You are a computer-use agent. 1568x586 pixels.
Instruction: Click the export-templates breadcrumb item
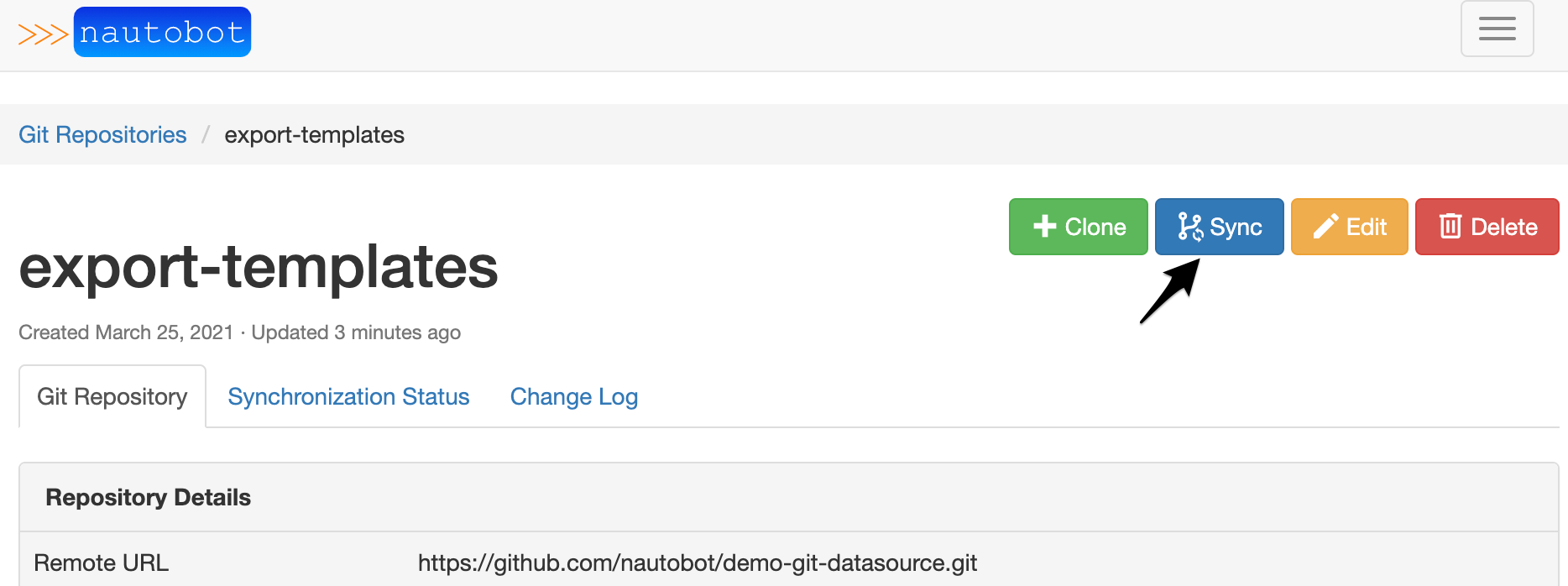click(x=314, y=135)
